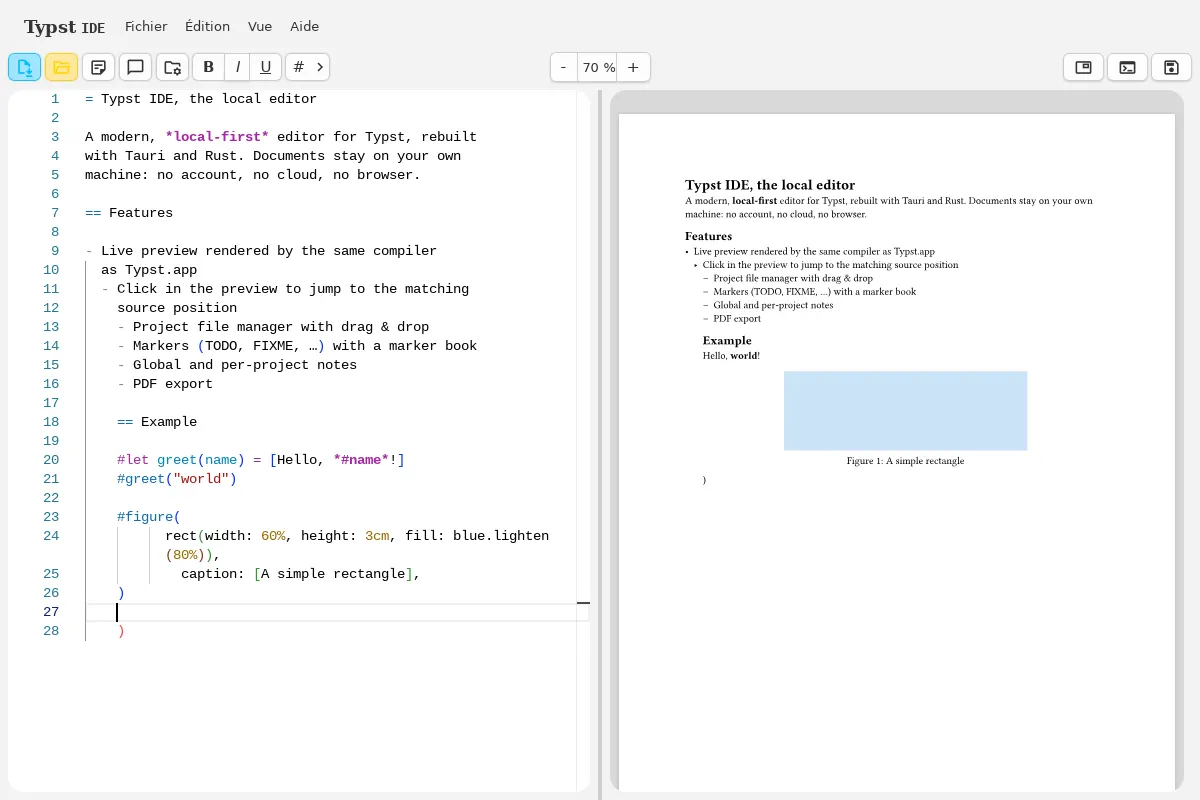The image size is (1200, 800).
Task: Click 'PDF export' in preview
Action: 737,319
